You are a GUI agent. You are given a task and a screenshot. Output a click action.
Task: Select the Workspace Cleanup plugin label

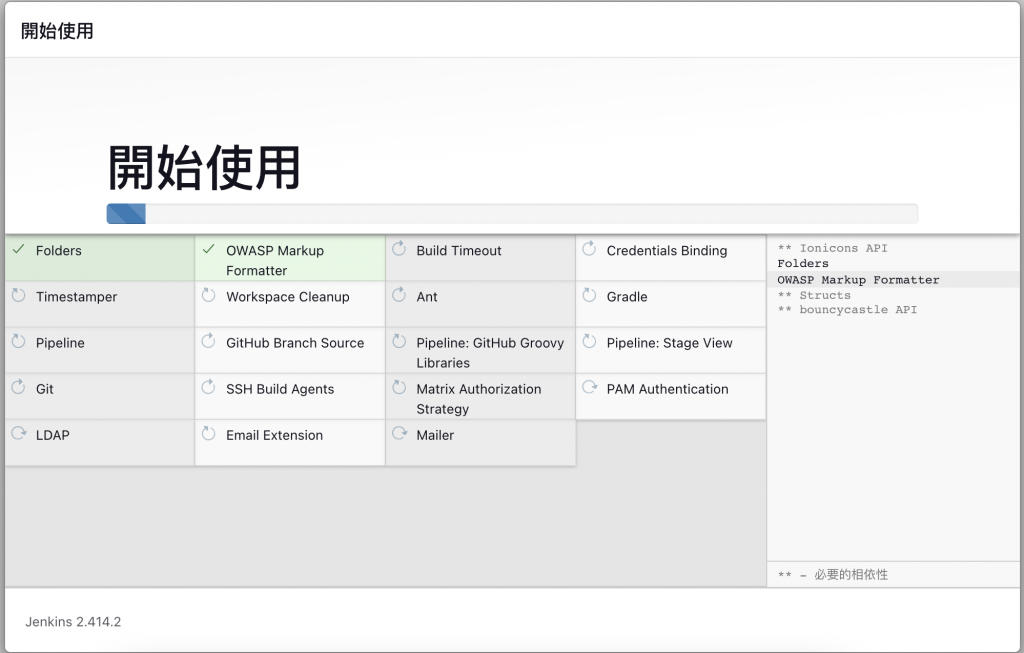click(x=288, y=297)
